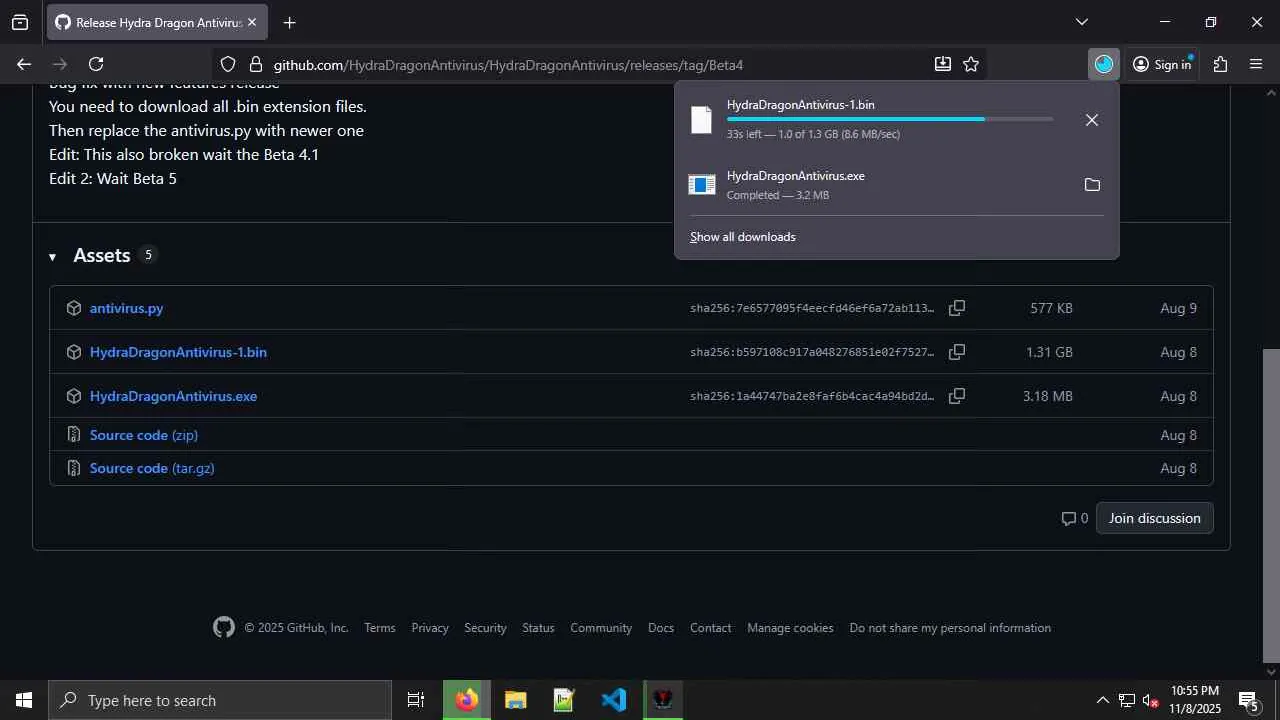Open the Docs footer link
This screenshot has width=1280, height=720.
(x=661, y=628)
